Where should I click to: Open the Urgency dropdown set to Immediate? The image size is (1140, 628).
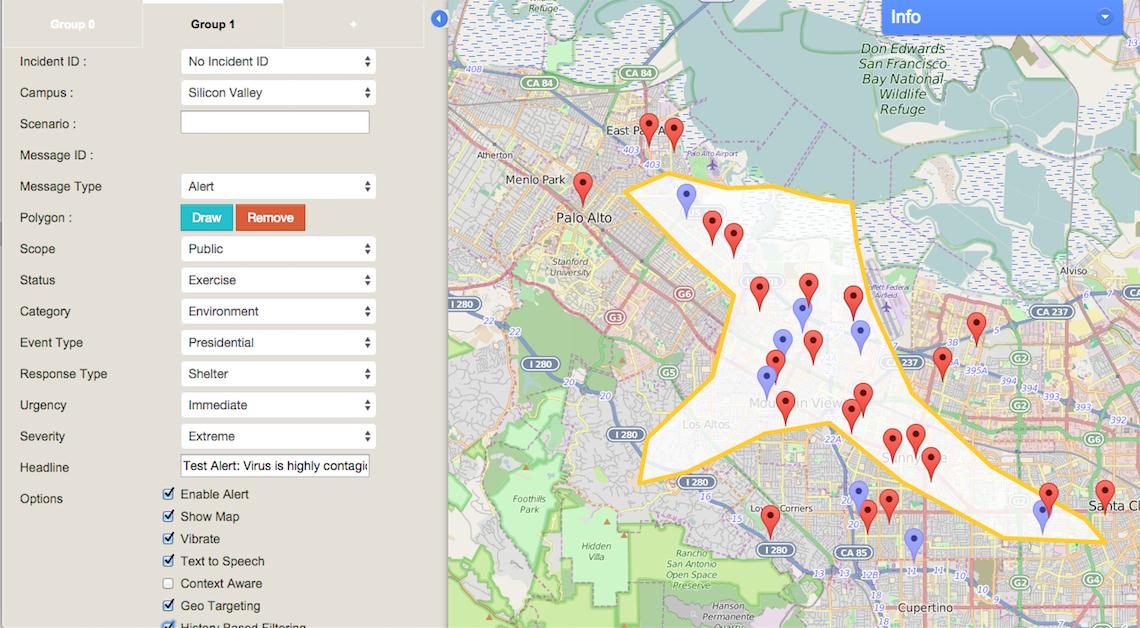[278, 406]
